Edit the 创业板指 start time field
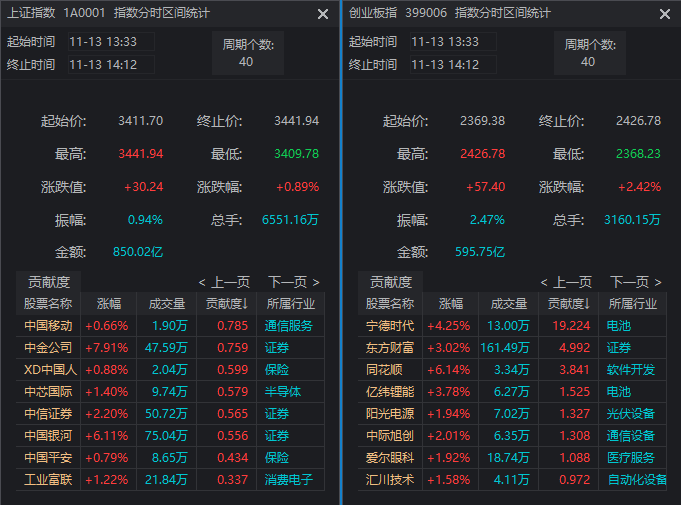The width and height of the screenshot is (681, 505). tap(452, 42)
